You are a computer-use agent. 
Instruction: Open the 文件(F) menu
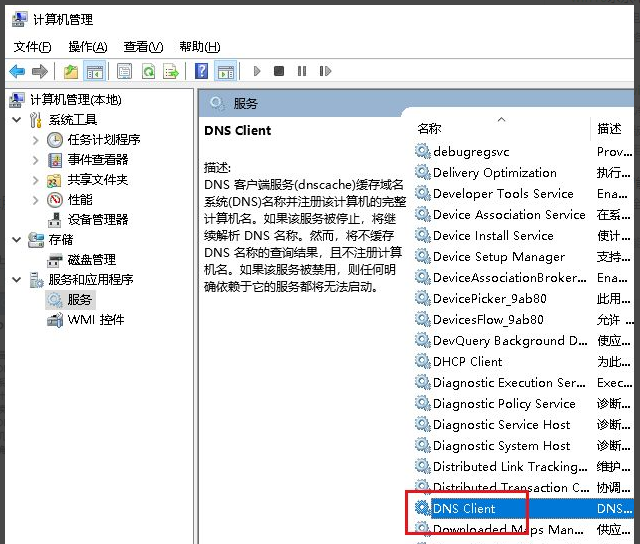click(x=32, y=46)
